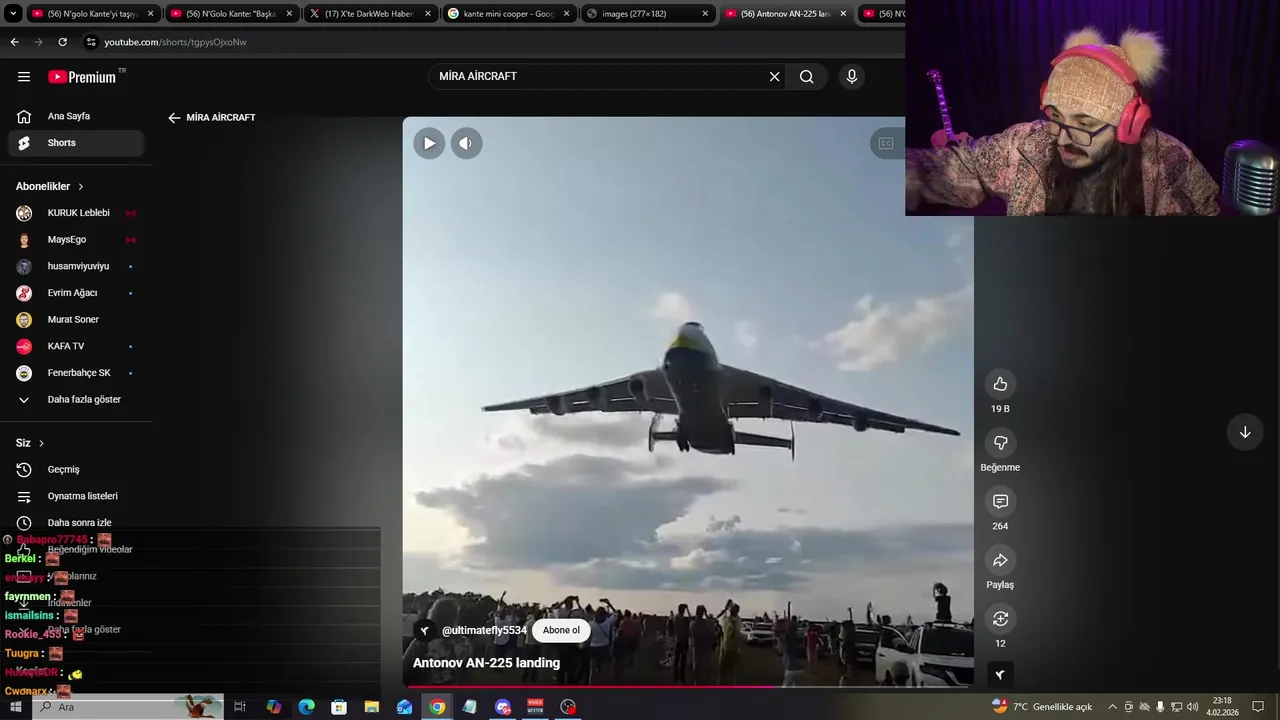This screenshot has height=720, width=1280.
Task: Click the magnifier search button
Action: pyautogui.click(x=806, y=77)
